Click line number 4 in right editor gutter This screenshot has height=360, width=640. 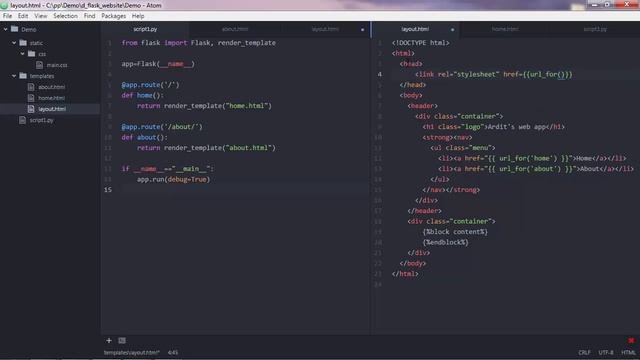pyautogui.click(x=380, y=74)
